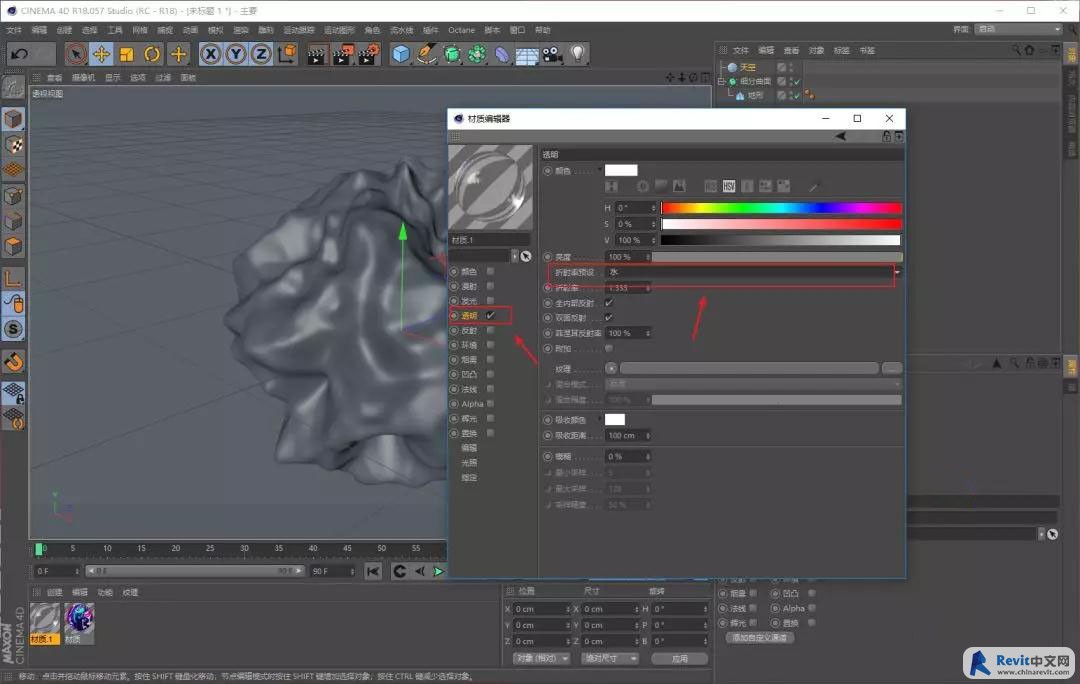Click the magnet icon in left toolbar

pyautogui.click(x=13, y=361)
